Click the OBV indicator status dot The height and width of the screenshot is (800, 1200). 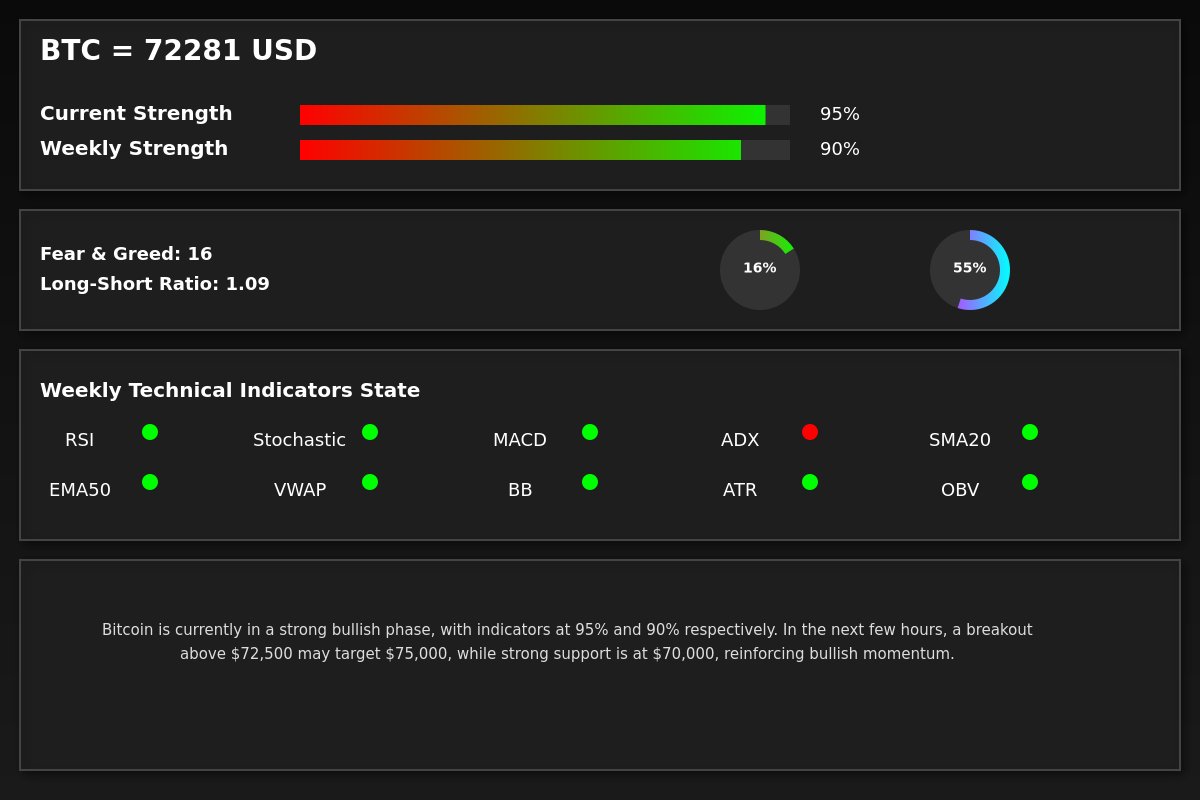point(1030,482)
